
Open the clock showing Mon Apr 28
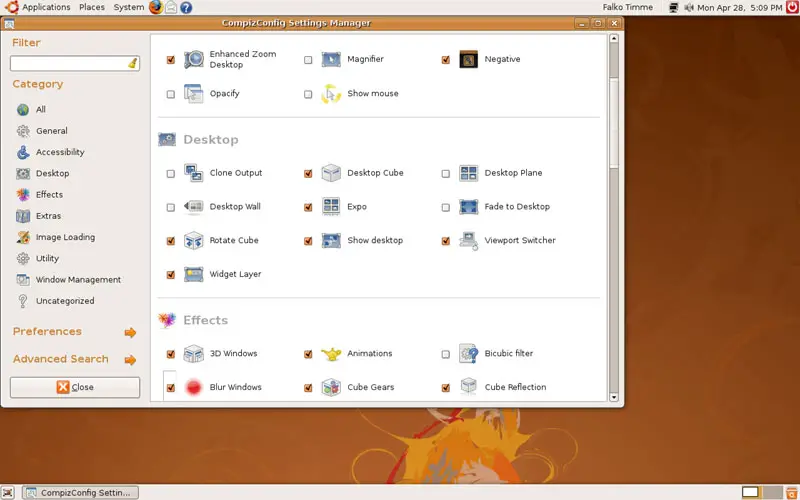[739, 8]
